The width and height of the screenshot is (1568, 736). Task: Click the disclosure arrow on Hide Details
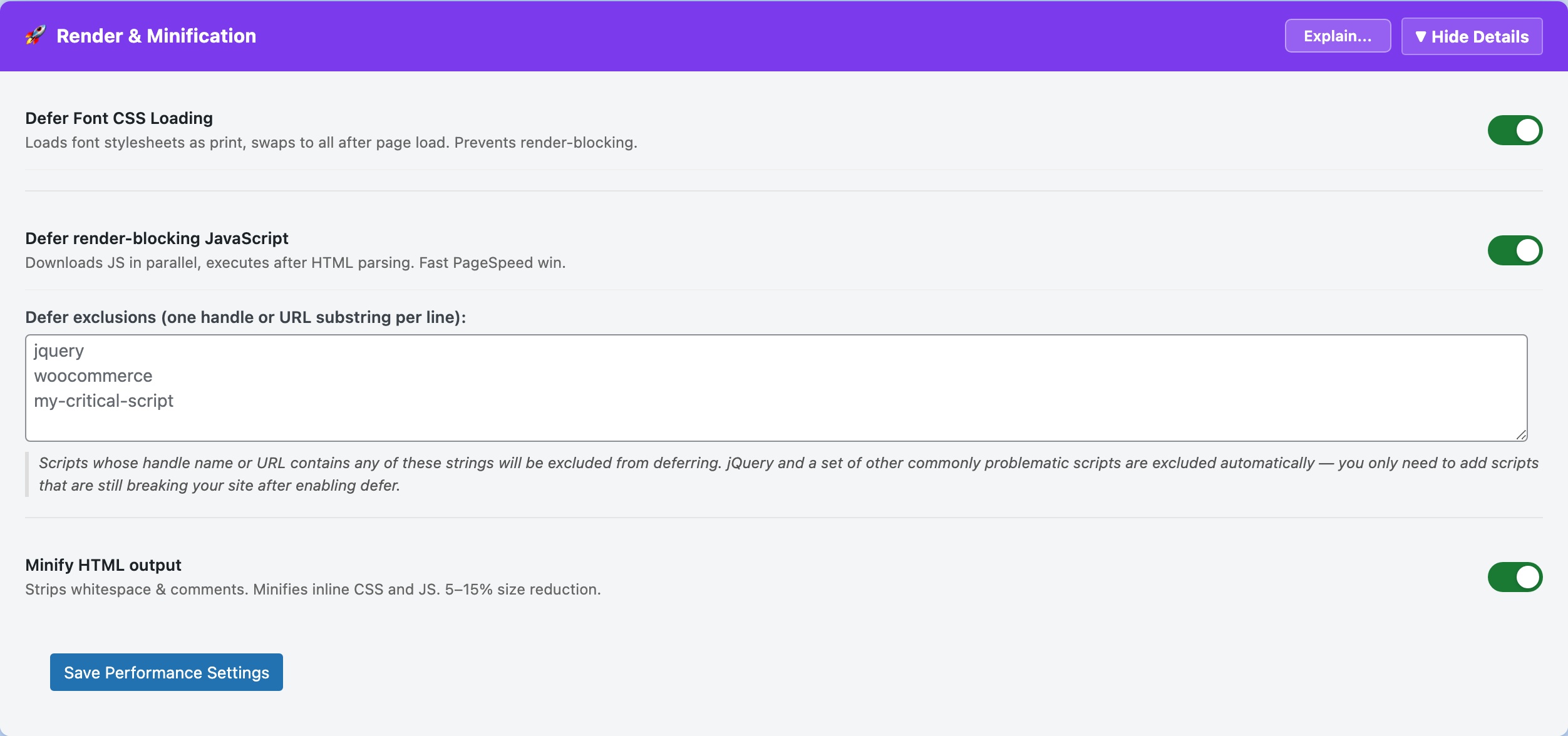1422,37
